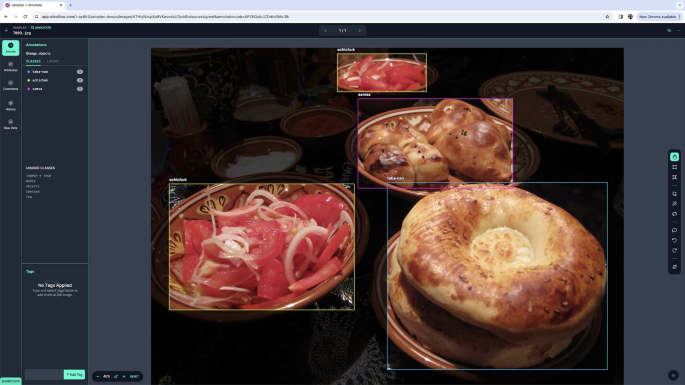Open the top-right options menu
Image resolution: width=685 pixels, height=385 pixels.
(678, 31)
